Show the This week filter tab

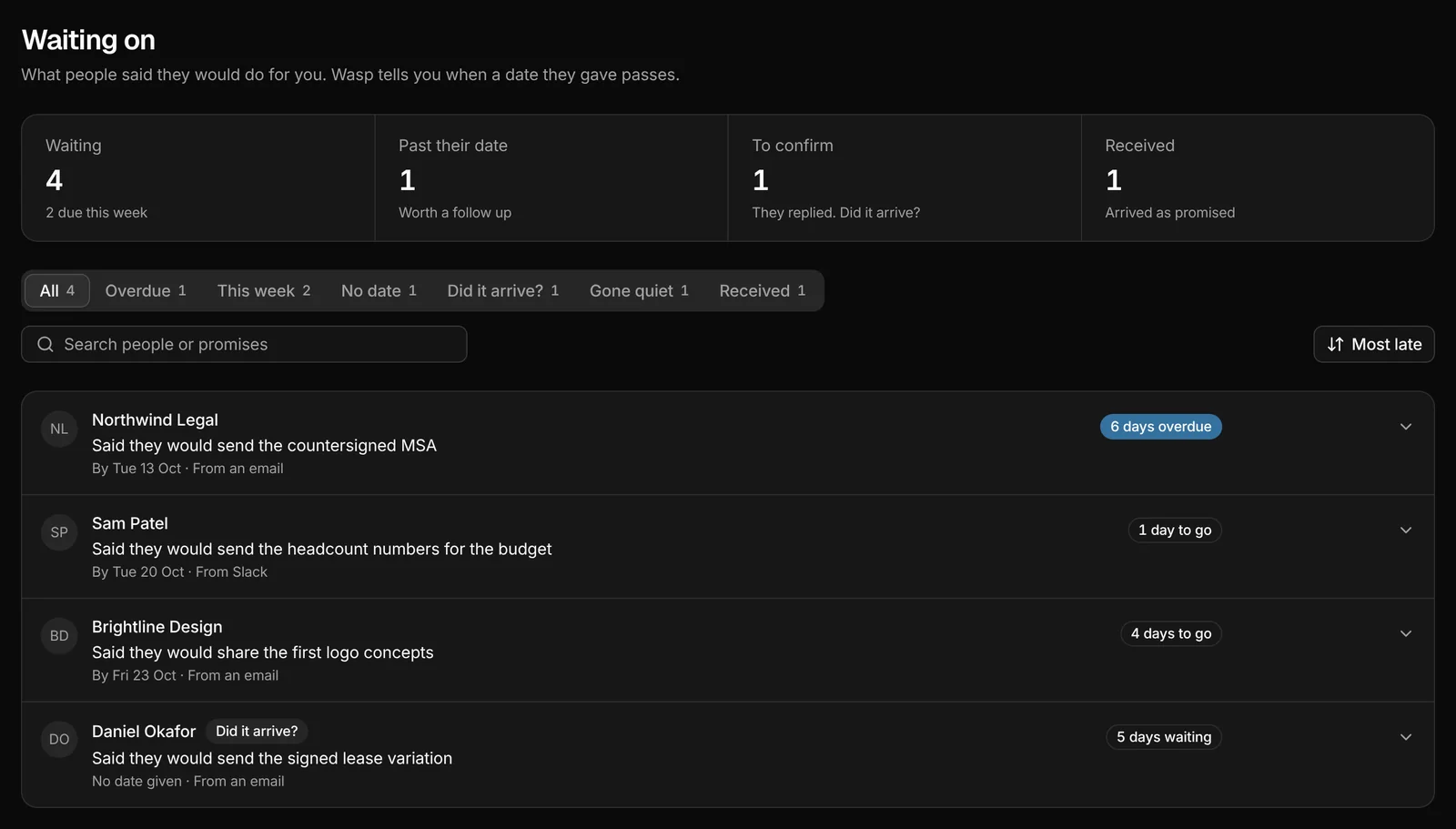(x=264, y=290)
